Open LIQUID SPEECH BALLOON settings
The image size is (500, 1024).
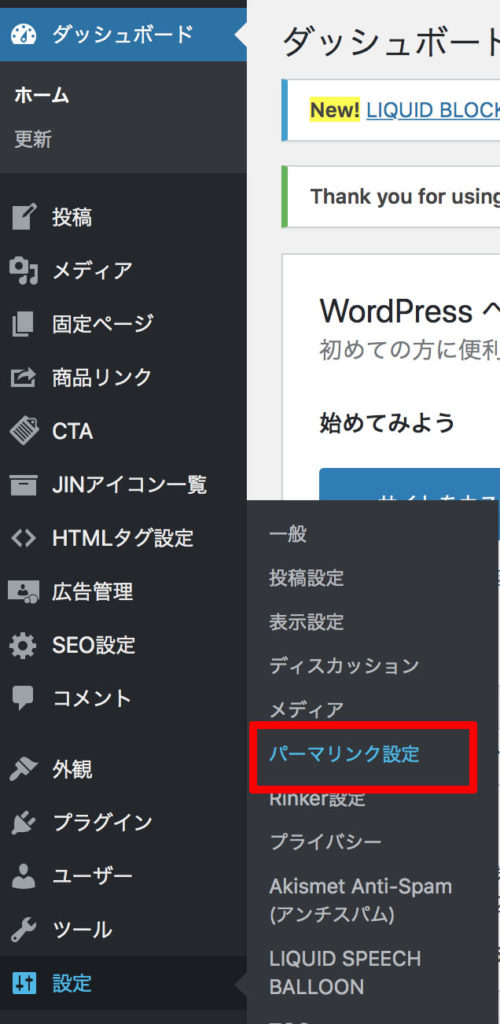point(345,972)
